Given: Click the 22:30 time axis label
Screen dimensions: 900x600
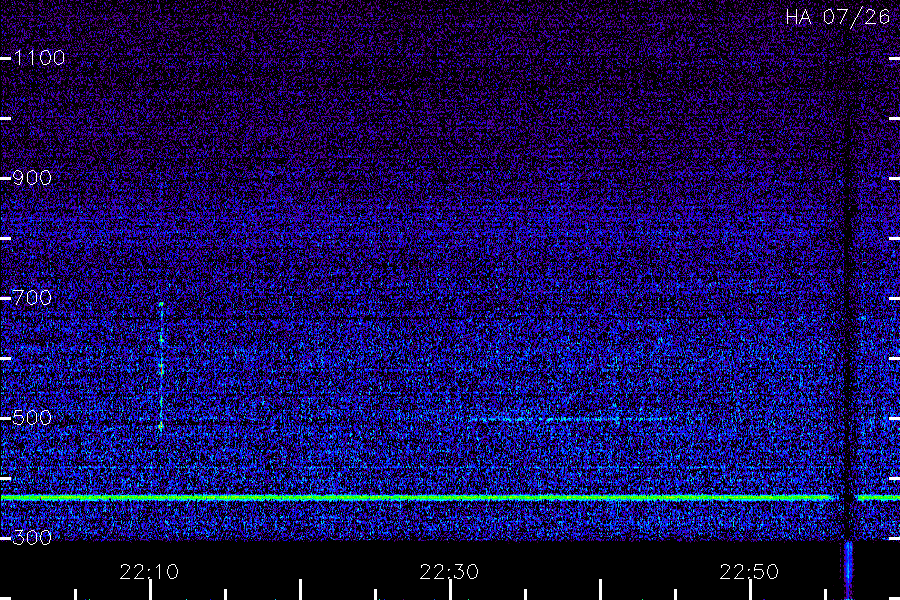Looking at the screenshot, I should pyautogui.click(x=449, y=572).
